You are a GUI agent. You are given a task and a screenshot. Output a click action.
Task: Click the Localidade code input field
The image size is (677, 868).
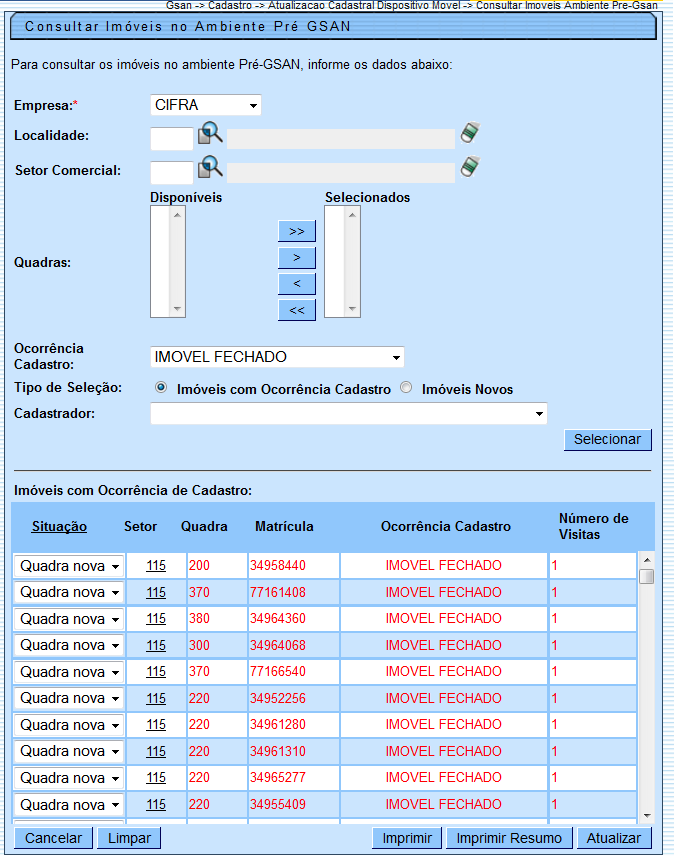[x=171, y=138]
